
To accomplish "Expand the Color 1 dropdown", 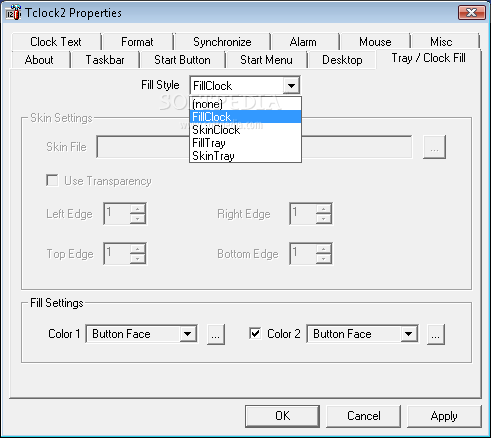I will (x=188, y=334).
